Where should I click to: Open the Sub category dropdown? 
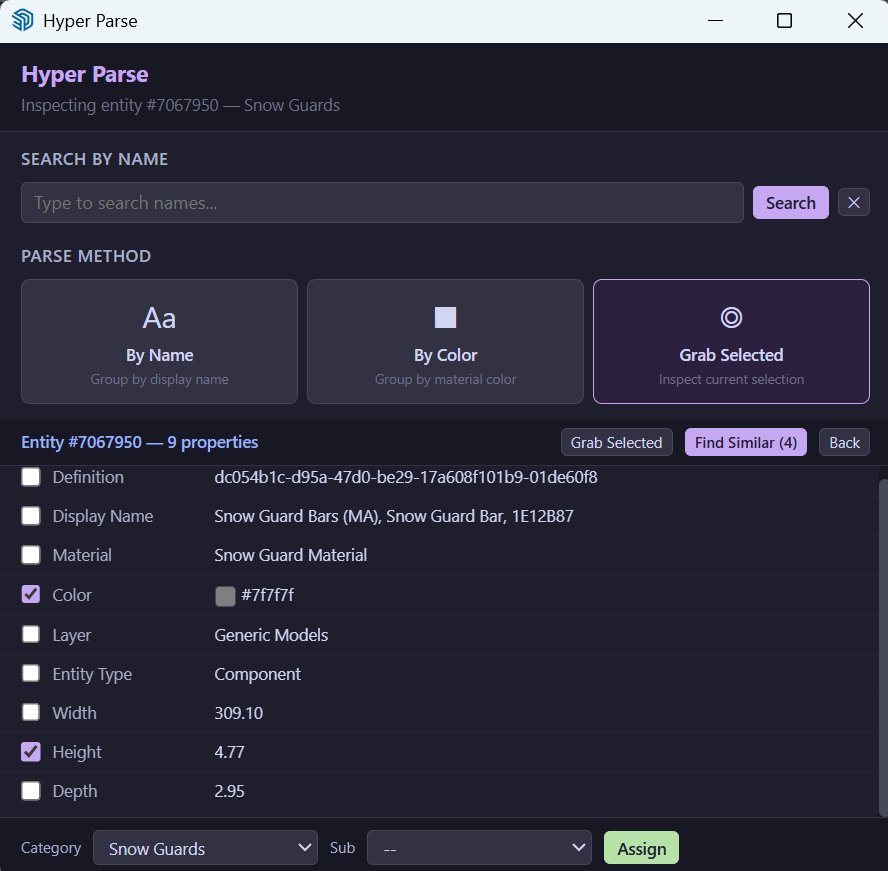478,847
